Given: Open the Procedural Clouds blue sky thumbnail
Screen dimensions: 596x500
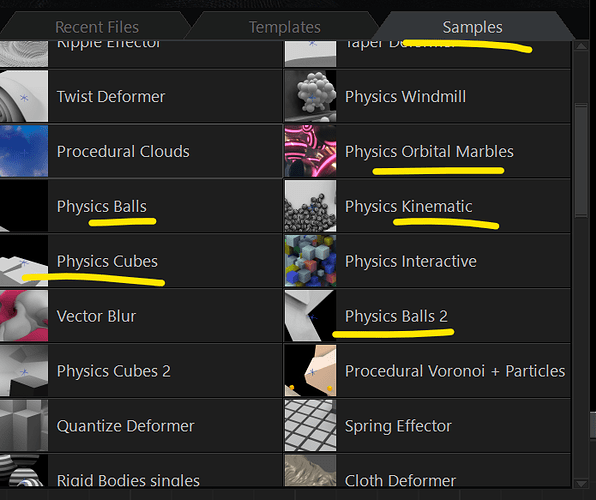Looking at the screenshot, I should click(x=24, y=151).
